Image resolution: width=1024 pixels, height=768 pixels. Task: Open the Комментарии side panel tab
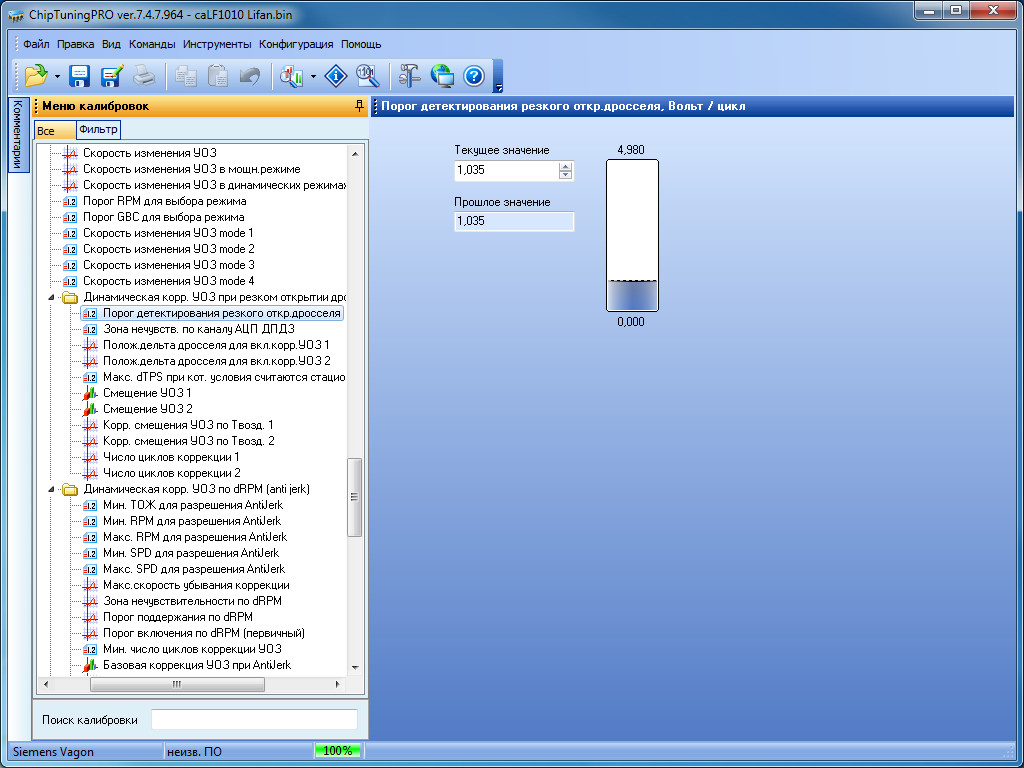pos(17,135)
